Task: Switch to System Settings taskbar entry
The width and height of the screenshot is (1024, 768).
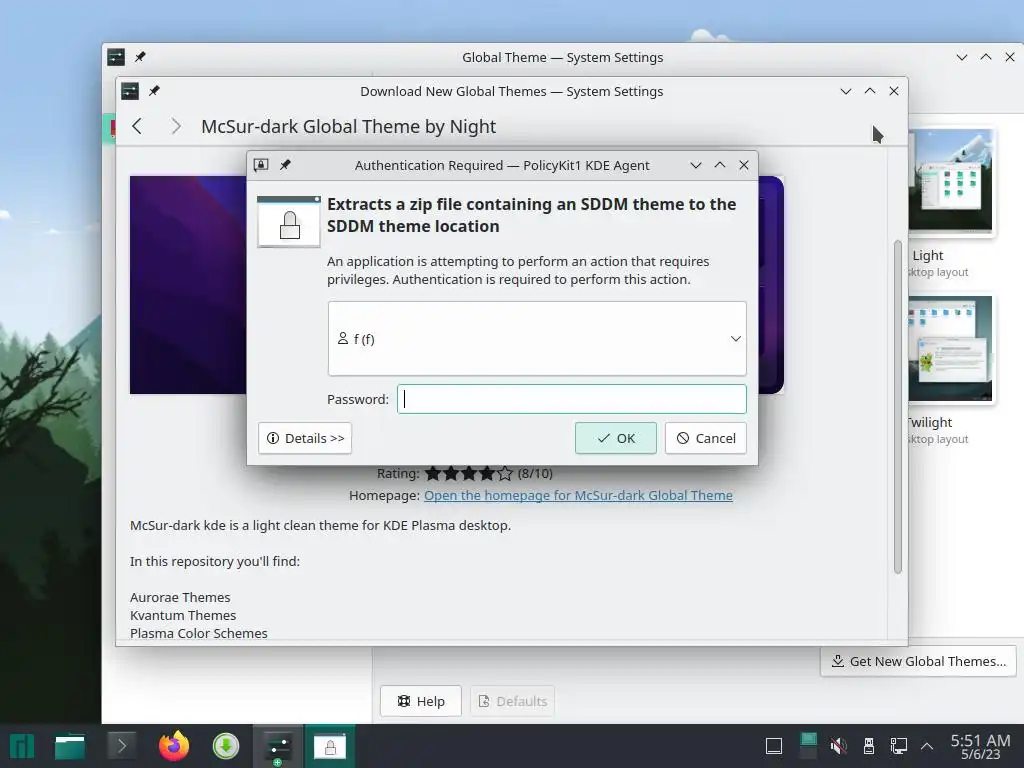Action: [278, 746]
